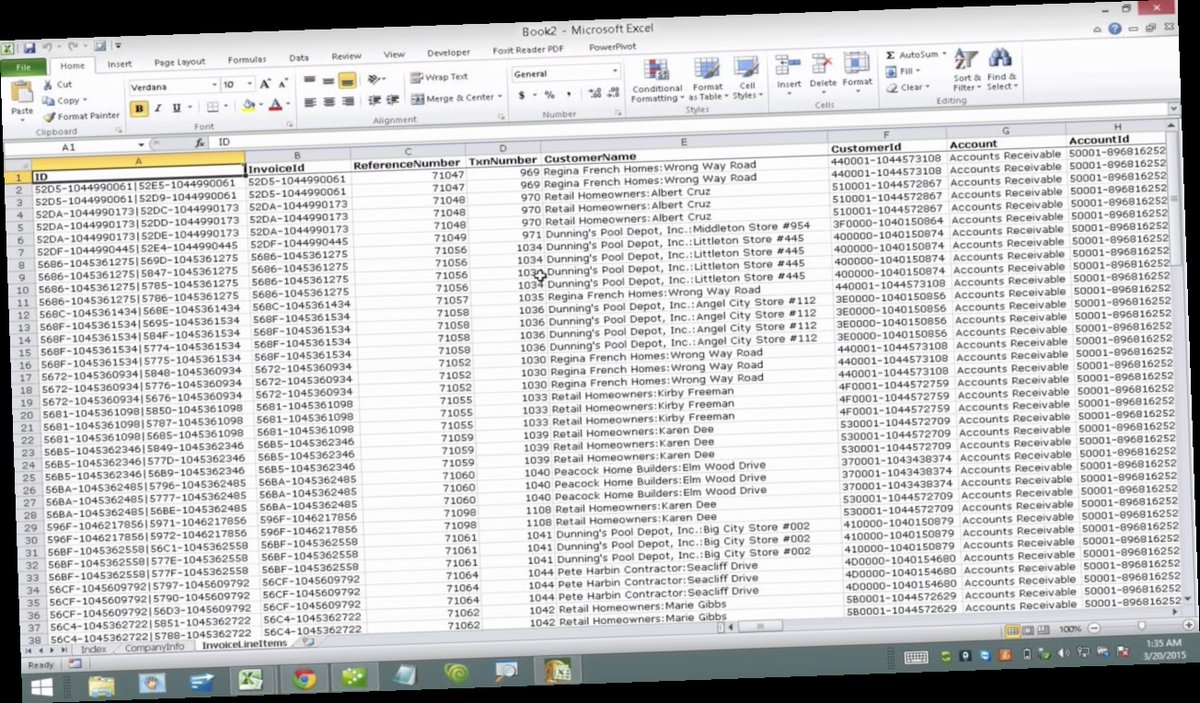Click the Clear button in Editing
1200x703 pixels.
tap(907, 87)
